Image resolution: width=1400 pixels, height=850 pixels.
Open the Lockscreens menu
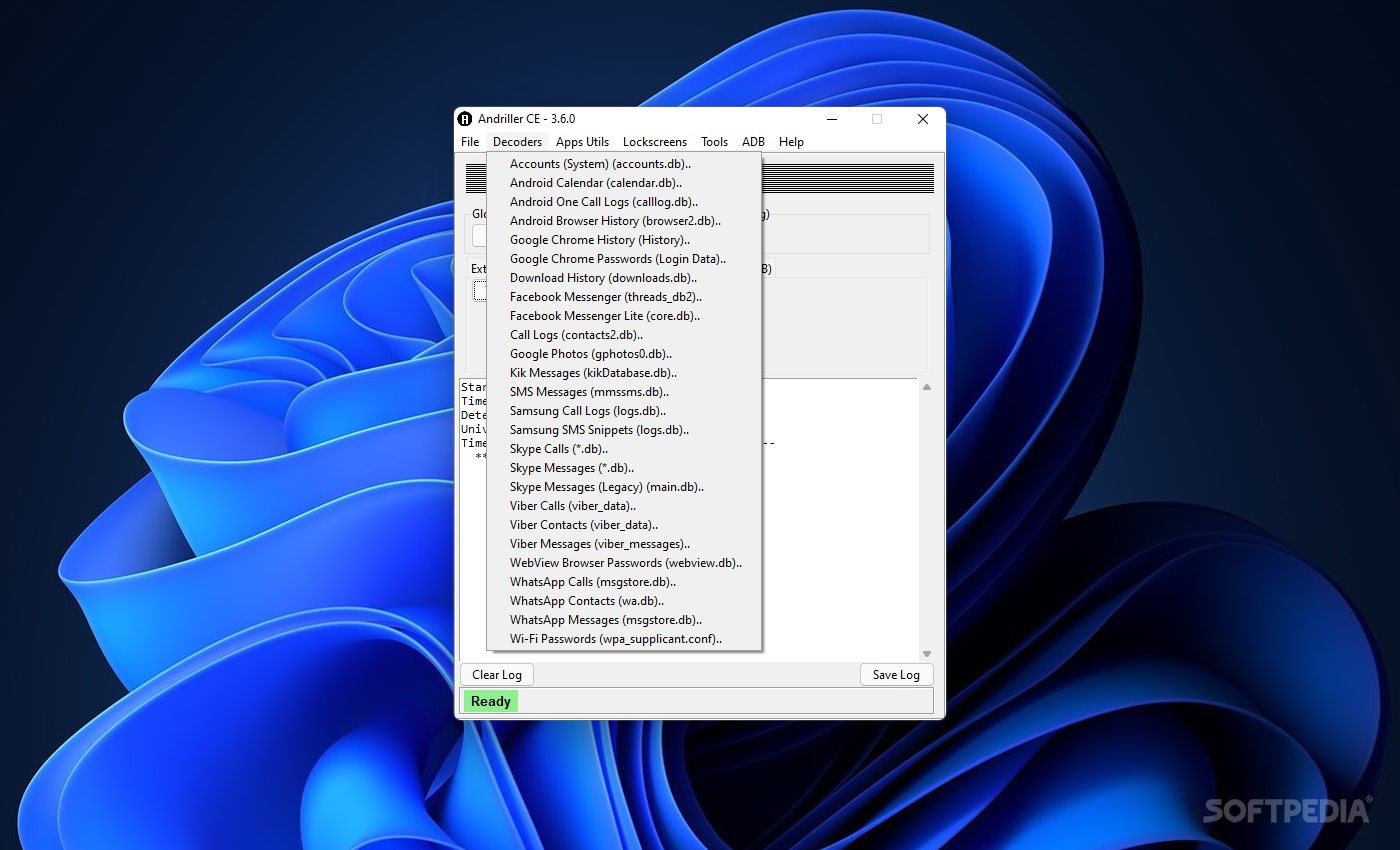[x=654, y=142]
